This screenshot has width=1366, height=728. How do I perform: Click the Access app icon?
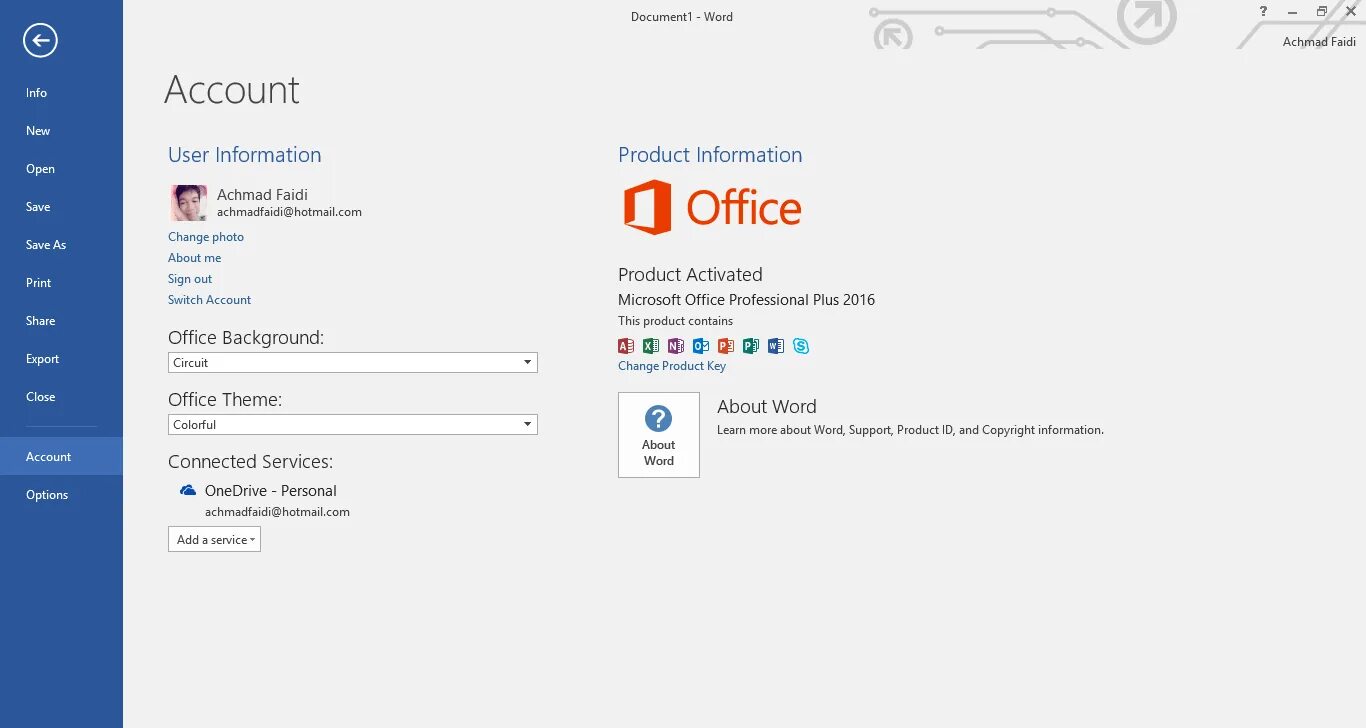(626, 346)
